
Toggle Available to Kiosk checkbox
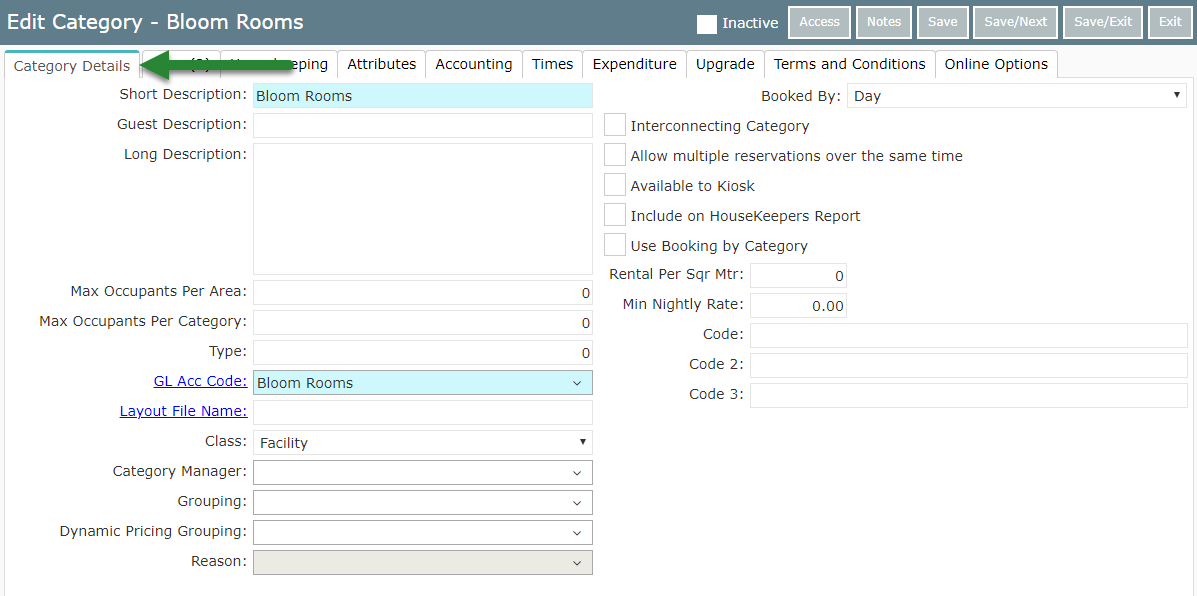615,185
